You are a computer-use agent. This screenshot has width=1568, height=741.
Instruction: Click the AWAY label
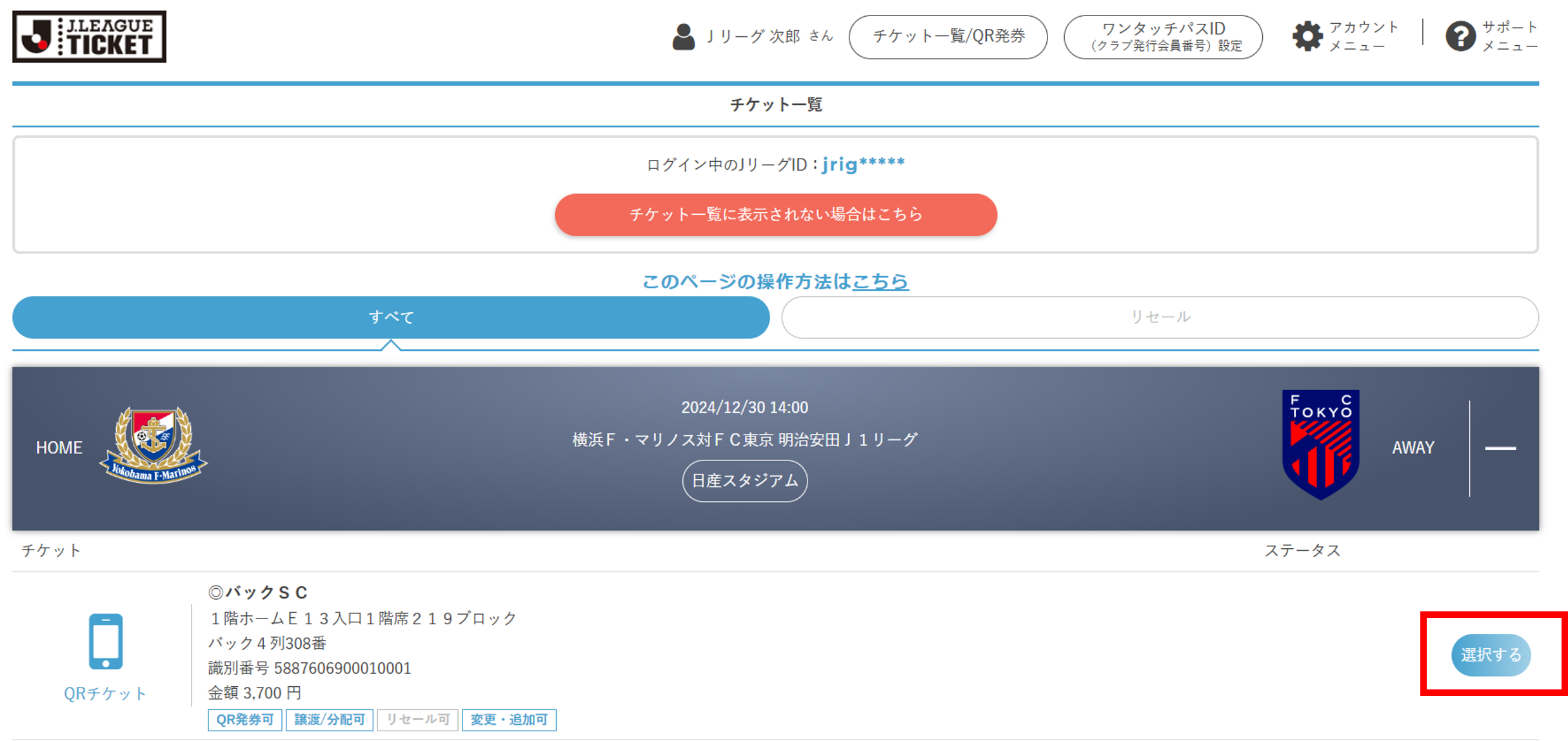1413,448
